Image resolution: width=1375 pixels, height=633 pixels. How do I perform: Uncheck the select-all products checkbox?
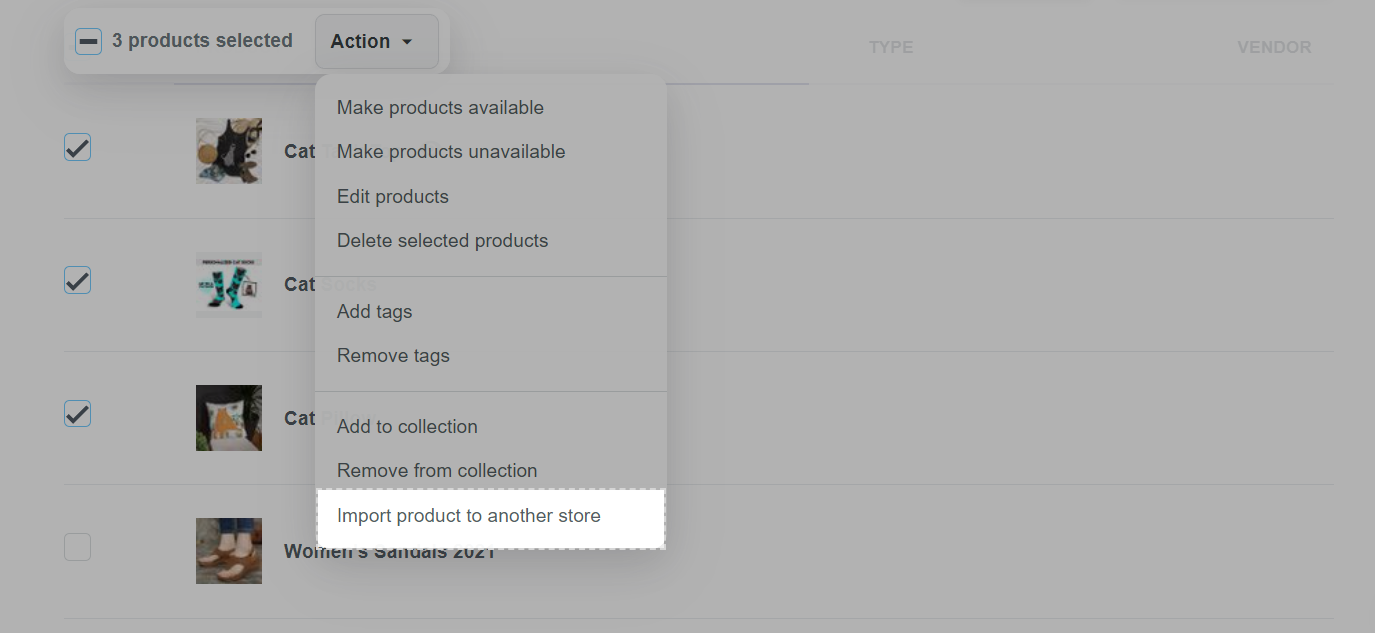click(89, 42)
